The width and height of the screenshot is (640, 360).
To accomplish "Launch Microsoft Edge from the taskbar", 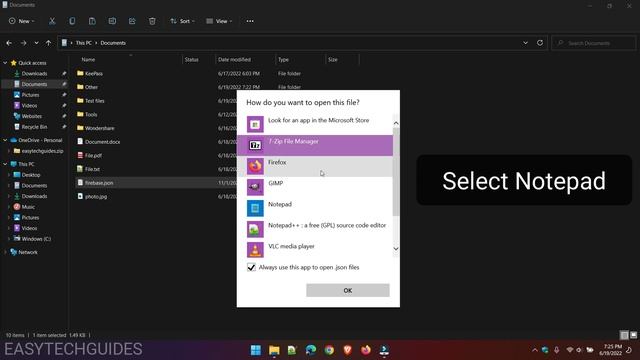I will tap(311, 350).
